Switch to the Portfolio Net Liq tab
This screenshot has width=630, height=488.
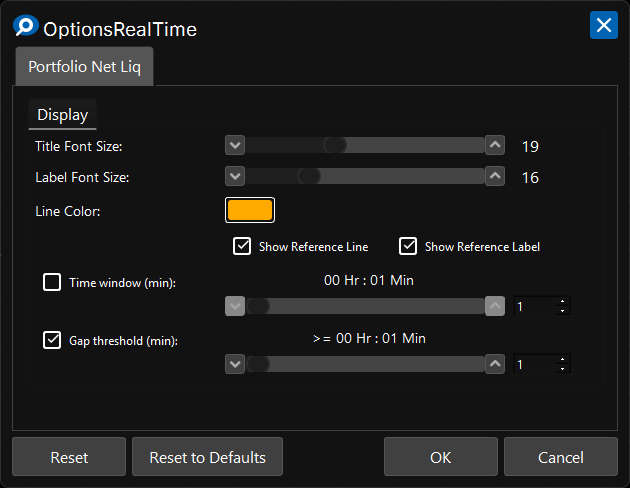(x=84, y=66)
